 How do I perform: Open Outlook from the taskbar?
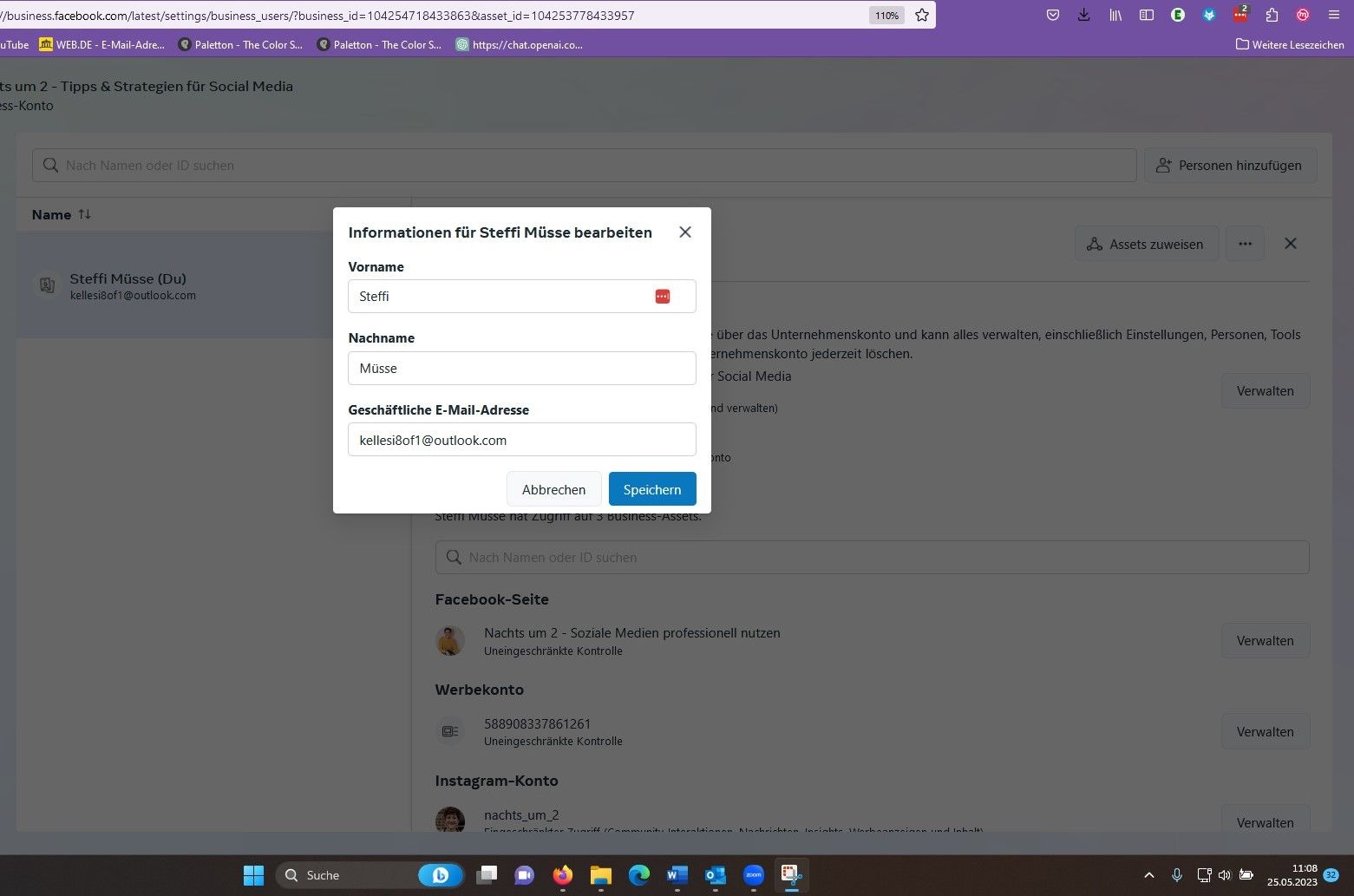point(716,875)
